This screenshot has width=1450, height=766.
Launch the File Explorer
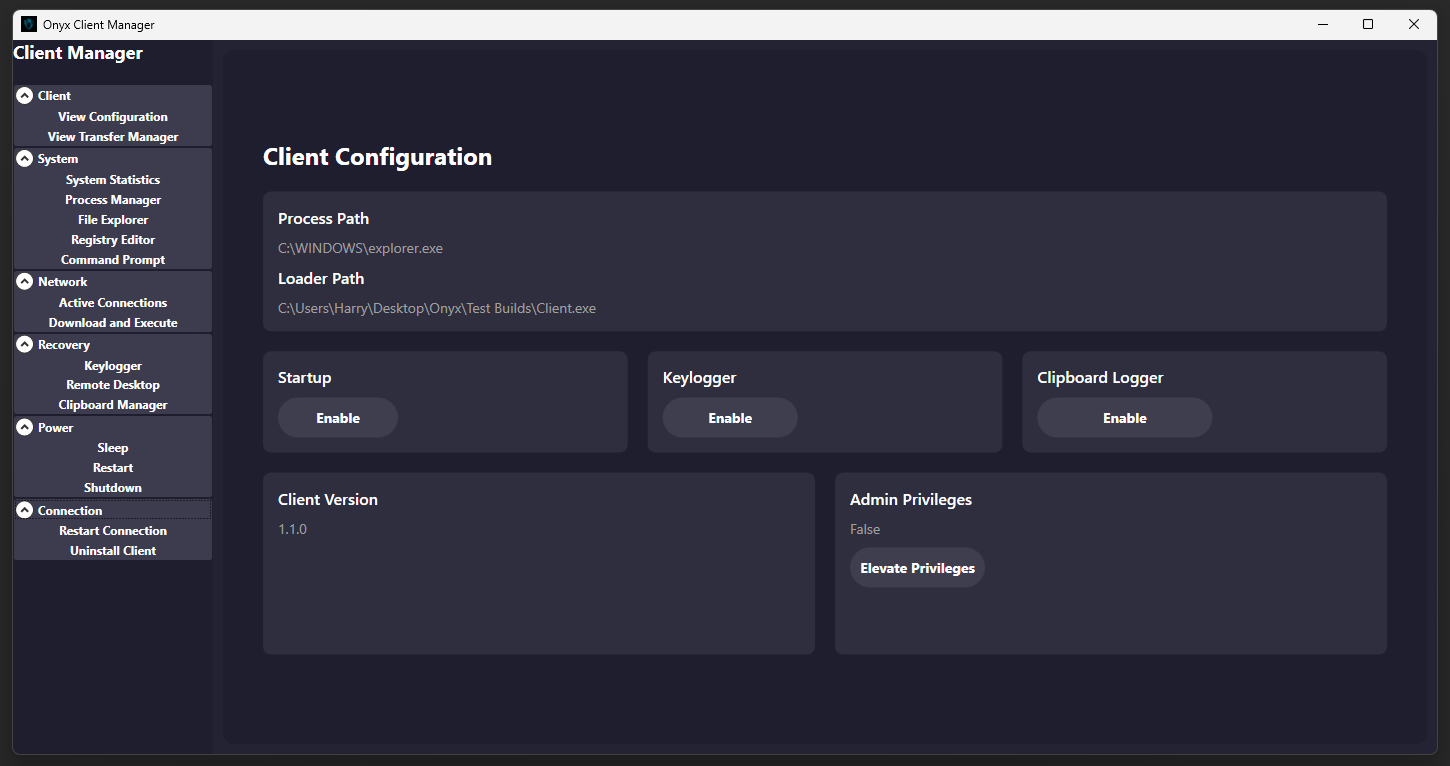(112, 219)
